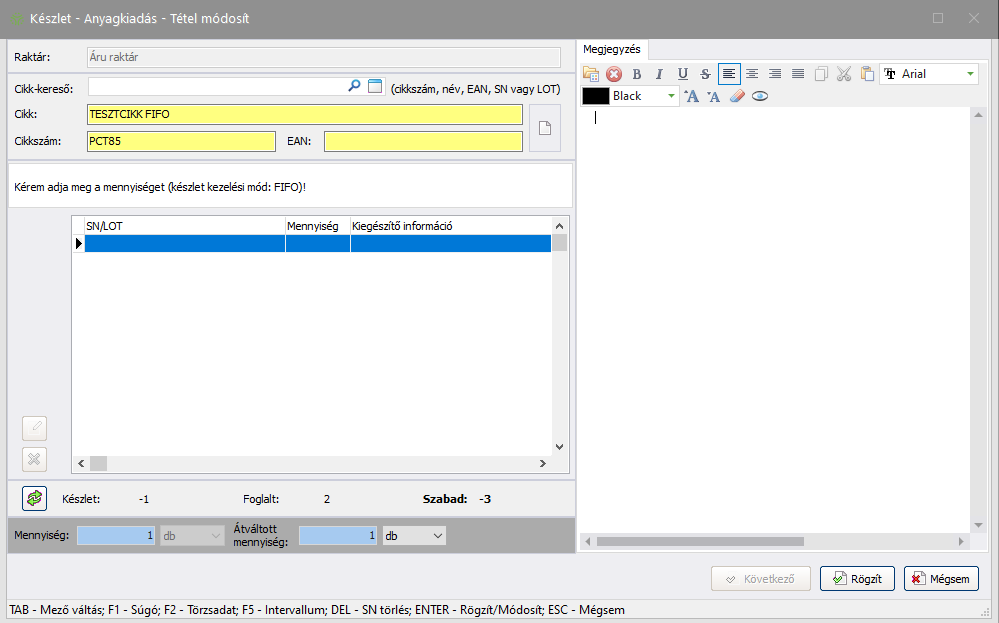Click the red clear-note icon in Megjegyzés toolbar
This screenshot has width=999, height=623.
tap(614, 74)
